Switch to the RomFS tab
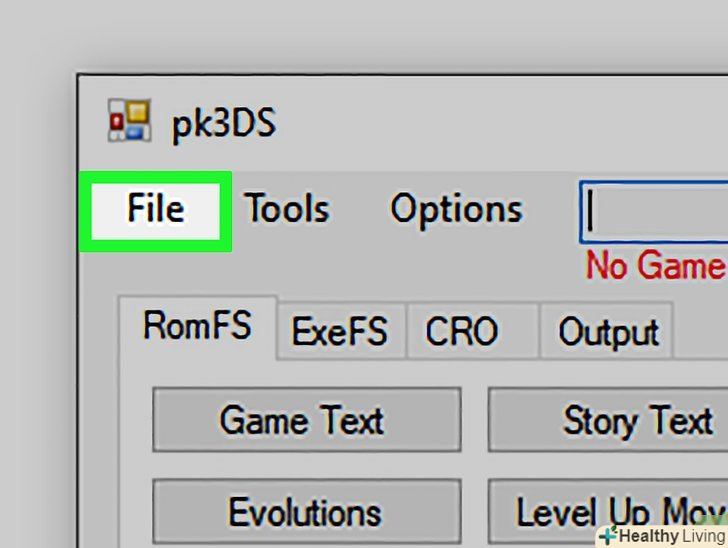 point(198,326)
